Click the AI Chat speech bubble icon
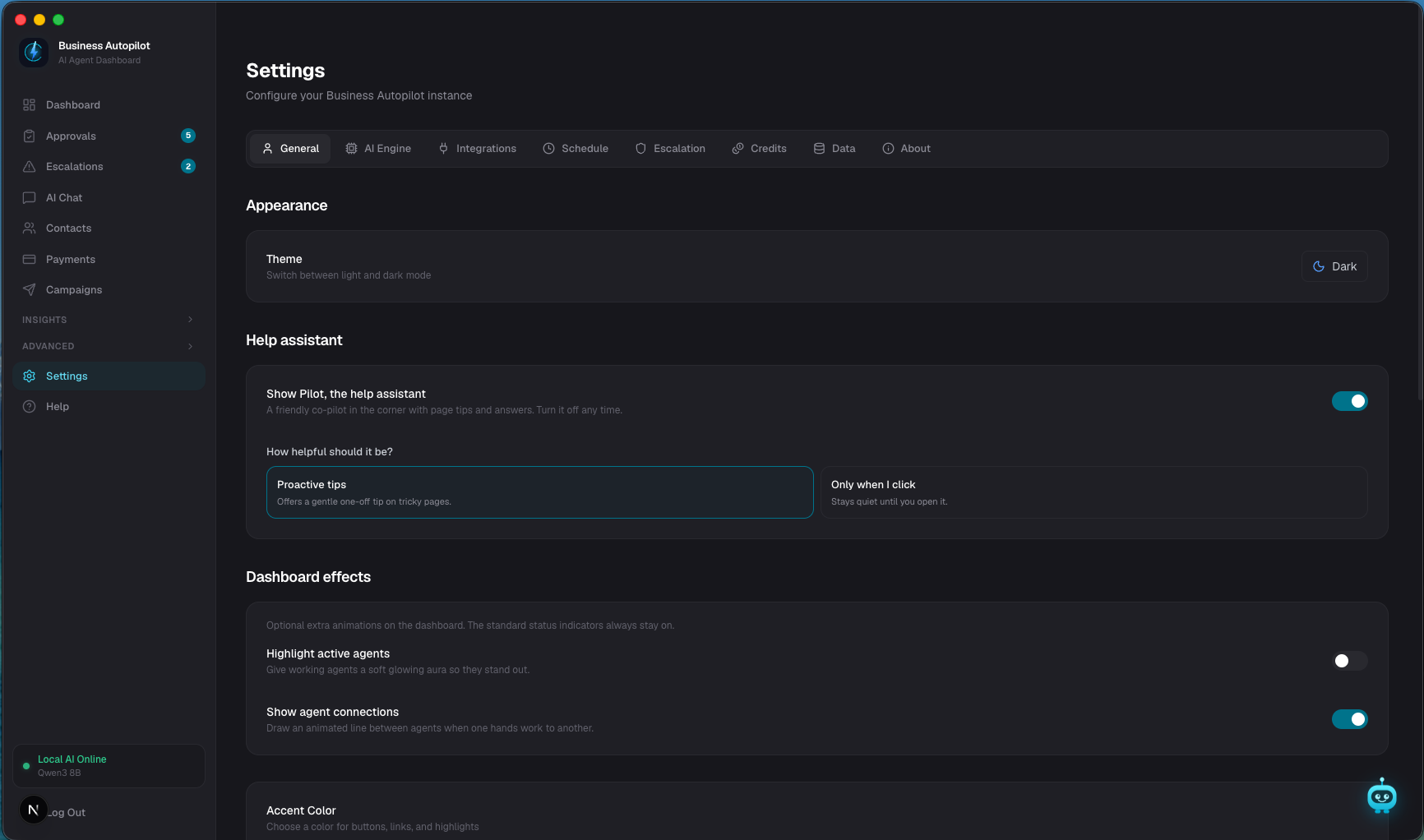Image resolution: width=1424 pixels, height=840 pixels. pos(30,198)
